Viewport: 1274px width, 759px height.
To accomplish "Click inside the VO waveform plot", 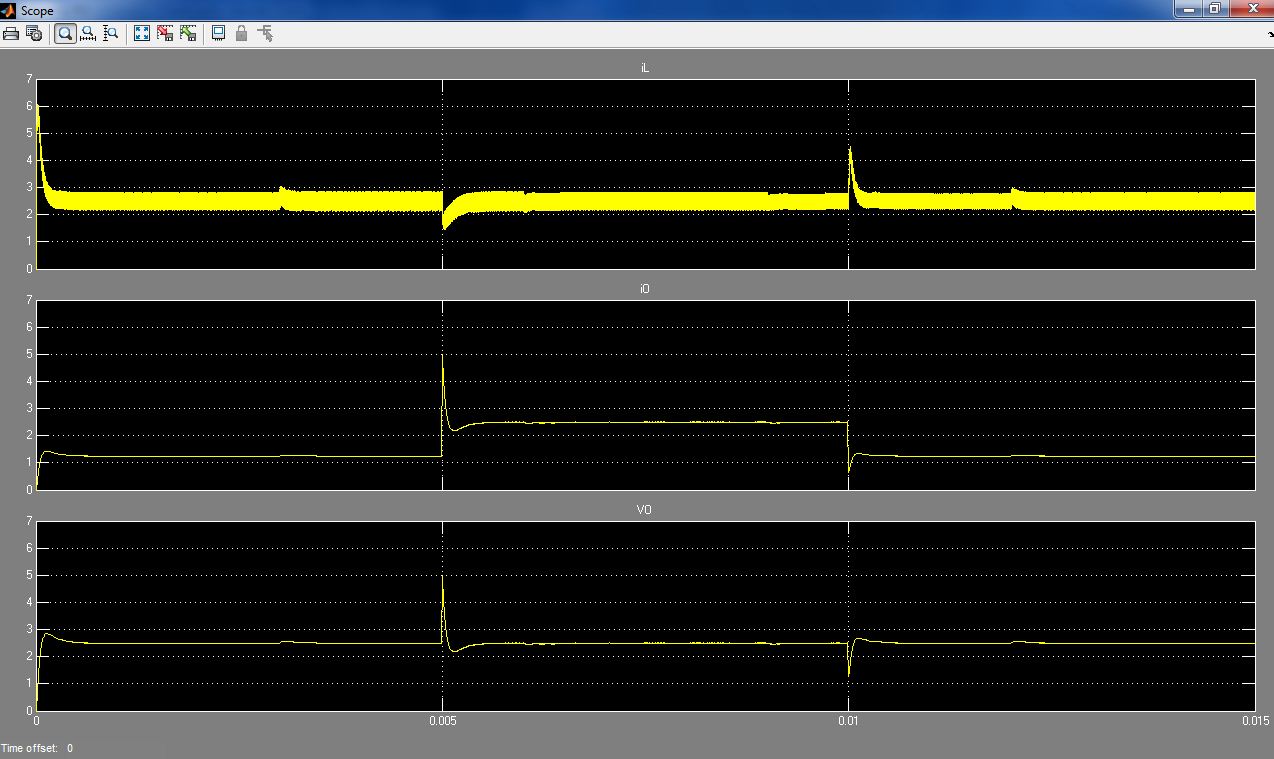I will (x=645, y=616).
